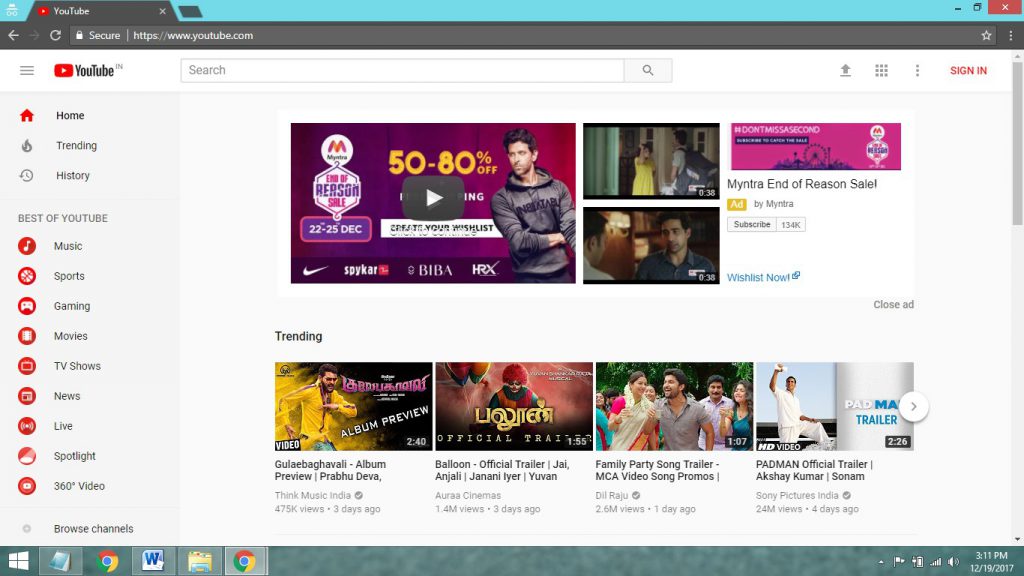Image resolution: width=1024 pixels, height=576 pixels.
Task: Click the search magnifier button
Action: (x=648, y=71)
